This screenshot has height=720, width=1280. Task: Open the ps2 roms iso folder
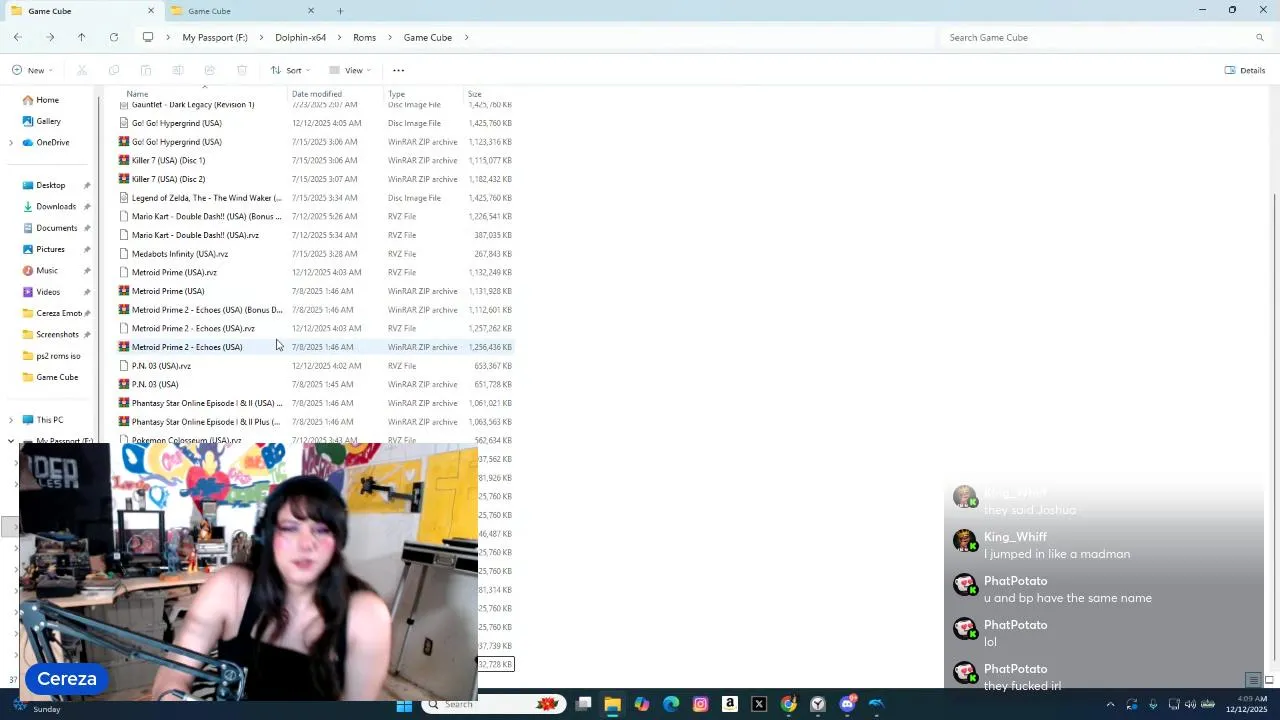pos(58,356)
